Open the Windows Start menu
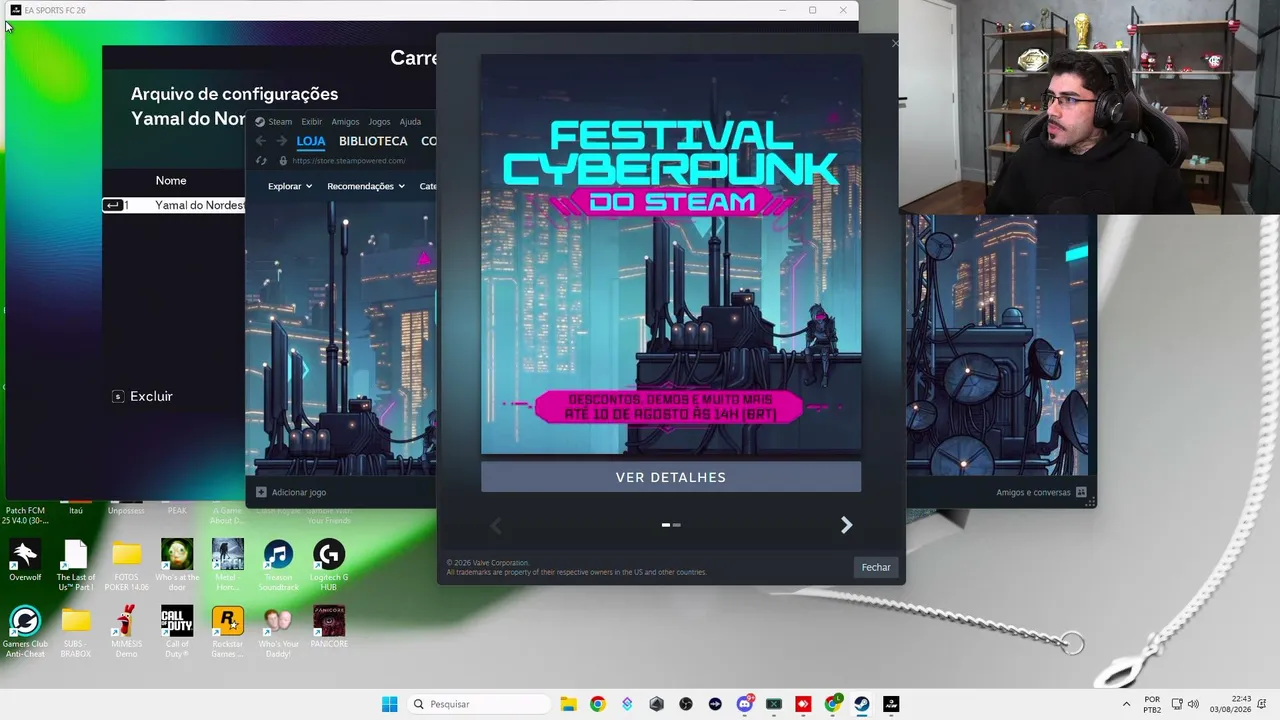Viewport: 1280px width, 720px height. pos(389,704)
